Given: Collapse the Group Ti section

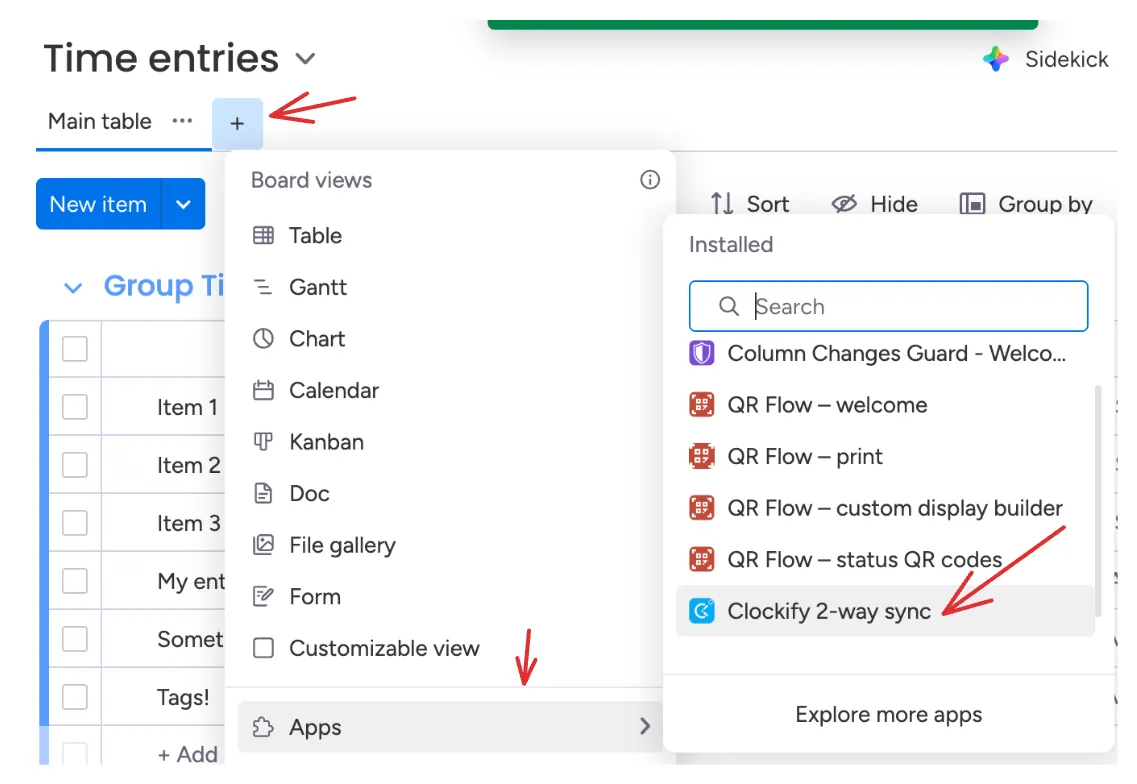Looking at the screenshot, I should tap(71, 286).
